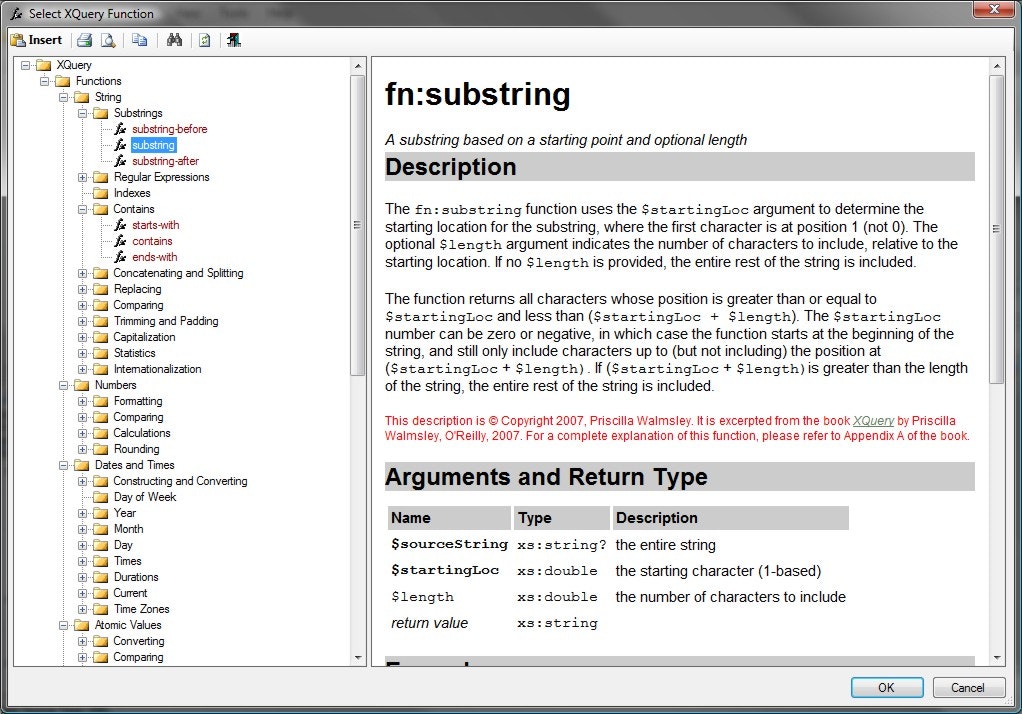Expand the Regular Expressions folder
The image size is (1022, 714).
[82, 177]
